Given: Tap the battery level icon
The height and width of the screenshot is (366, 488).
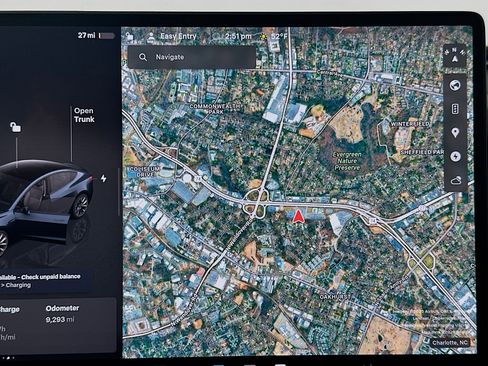Looking at the screenshot, I should 107,36.
